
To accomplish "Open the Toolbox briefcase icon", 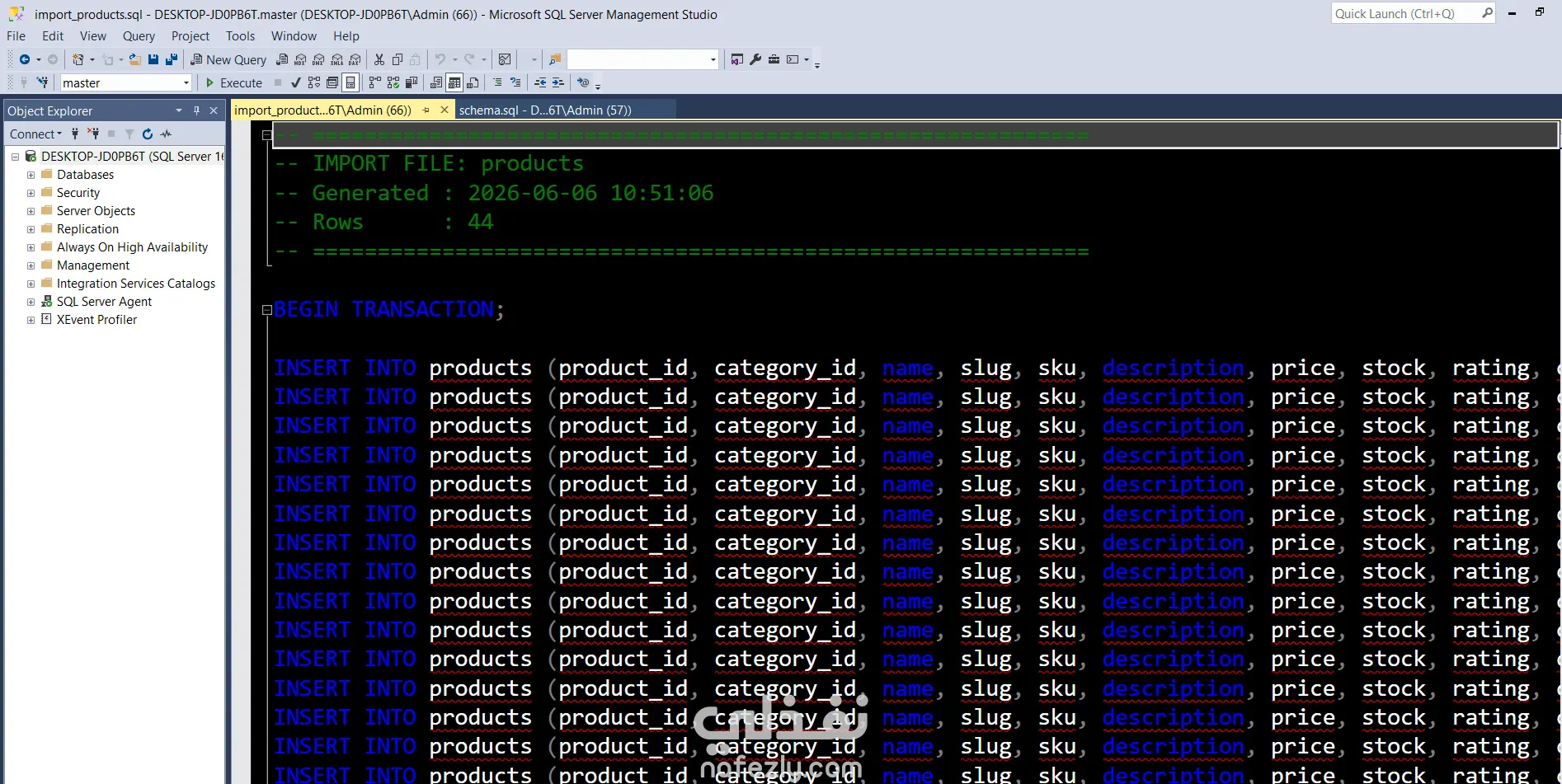I will [774, 59].
